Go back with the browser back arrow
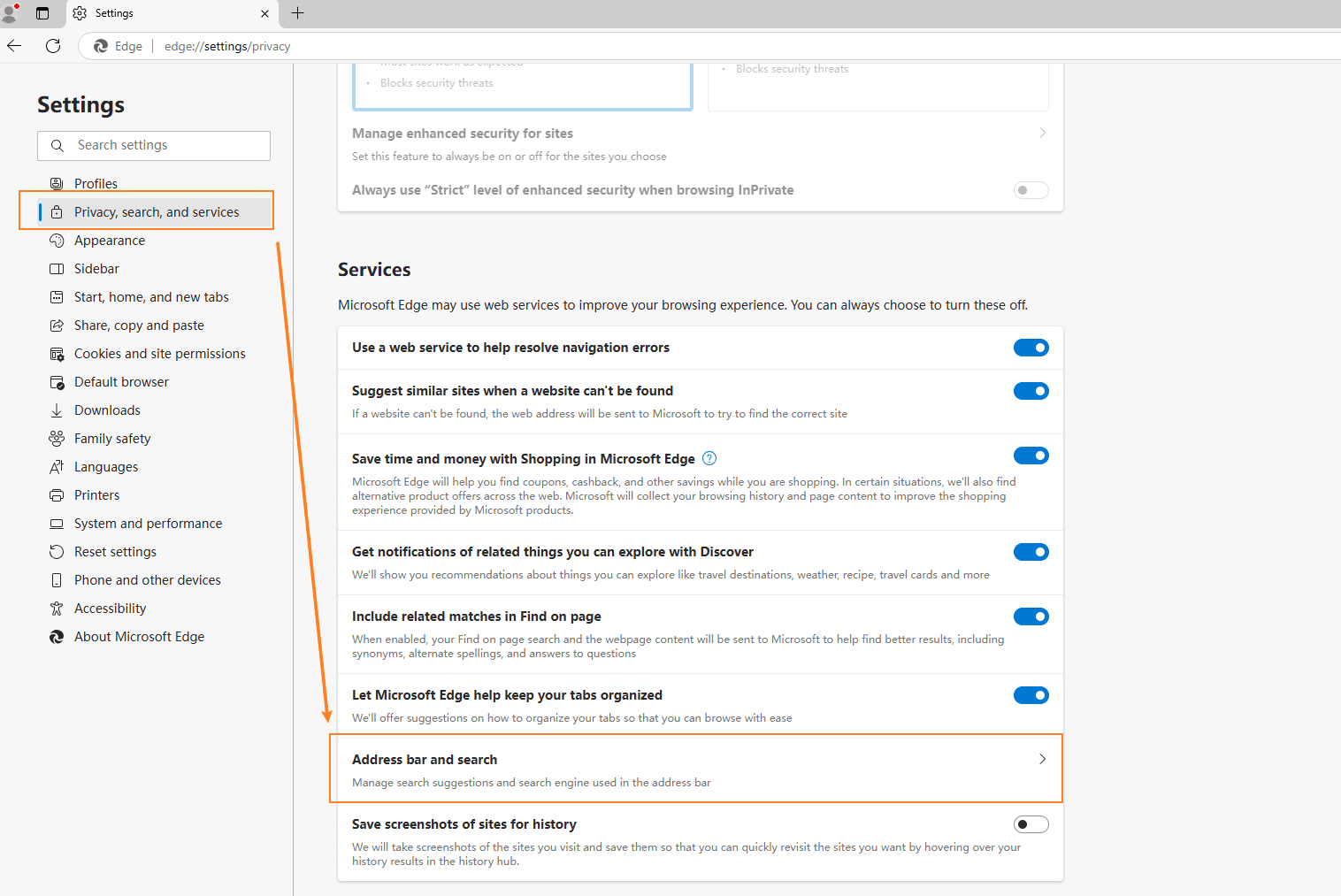 tap(14, 46)
